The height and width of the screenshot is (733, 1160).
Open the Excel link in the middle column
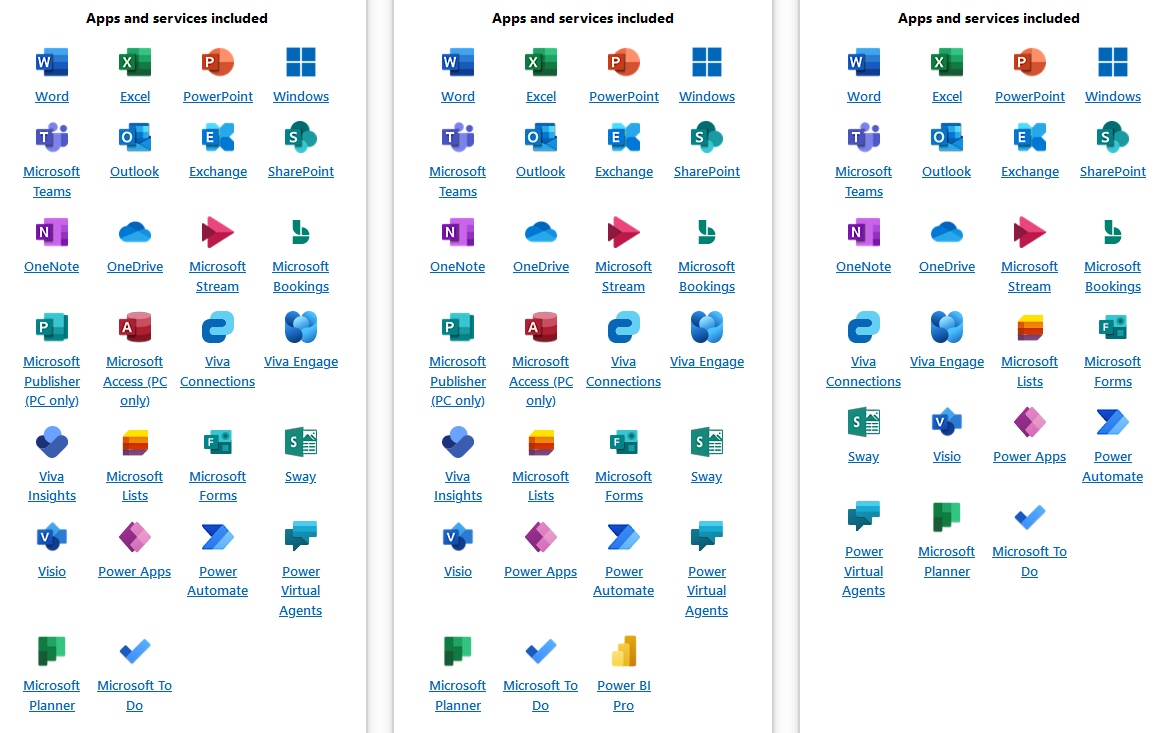point(541,97)
